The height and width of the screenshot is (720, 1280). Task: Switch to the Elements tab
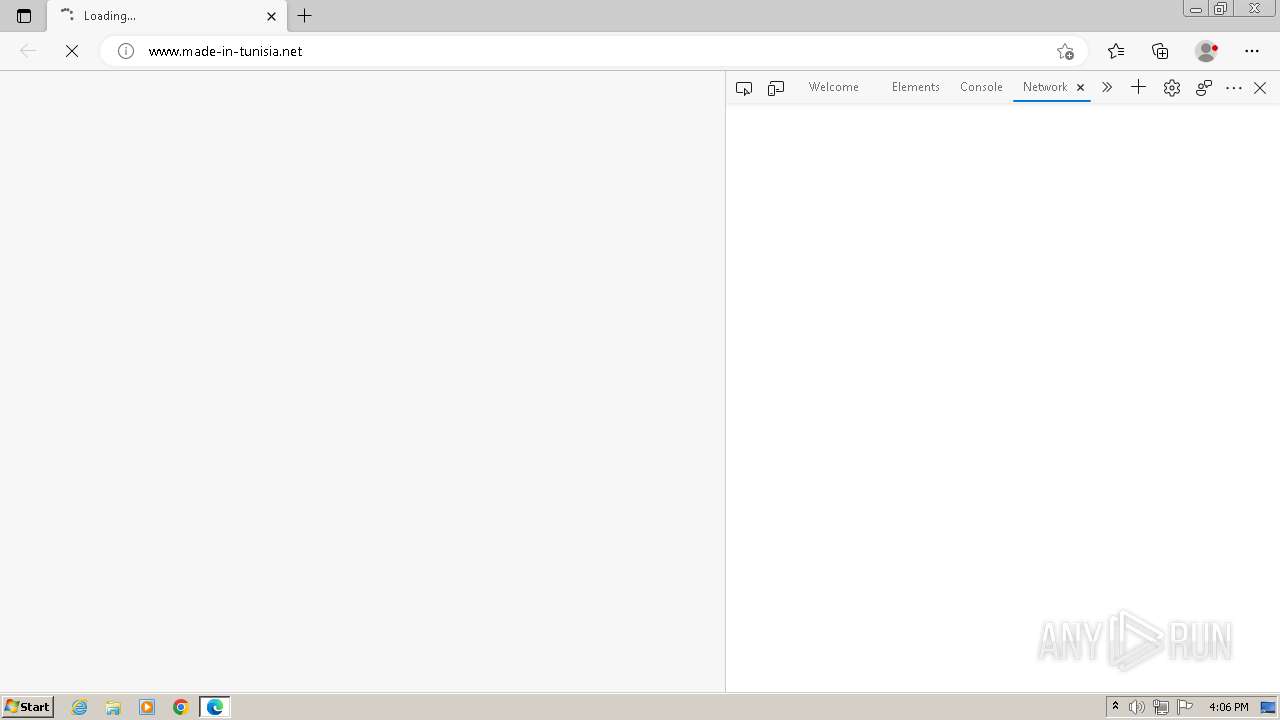coord(915,87)
